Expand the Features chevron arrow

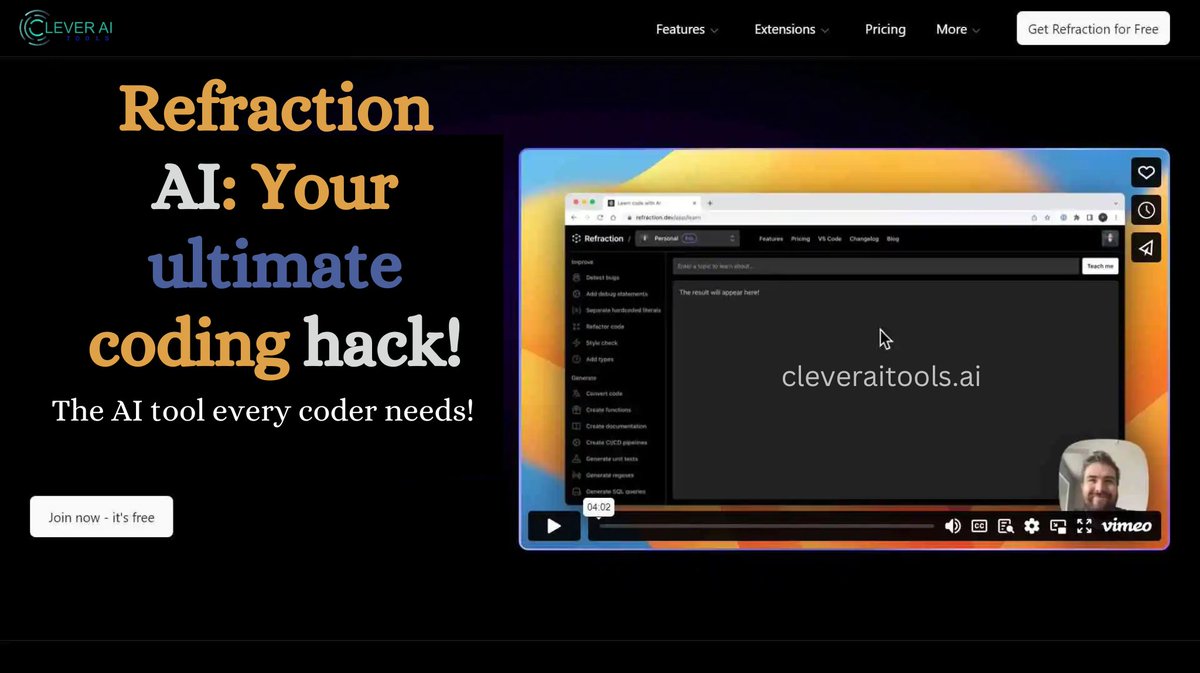tap(714, 30)
